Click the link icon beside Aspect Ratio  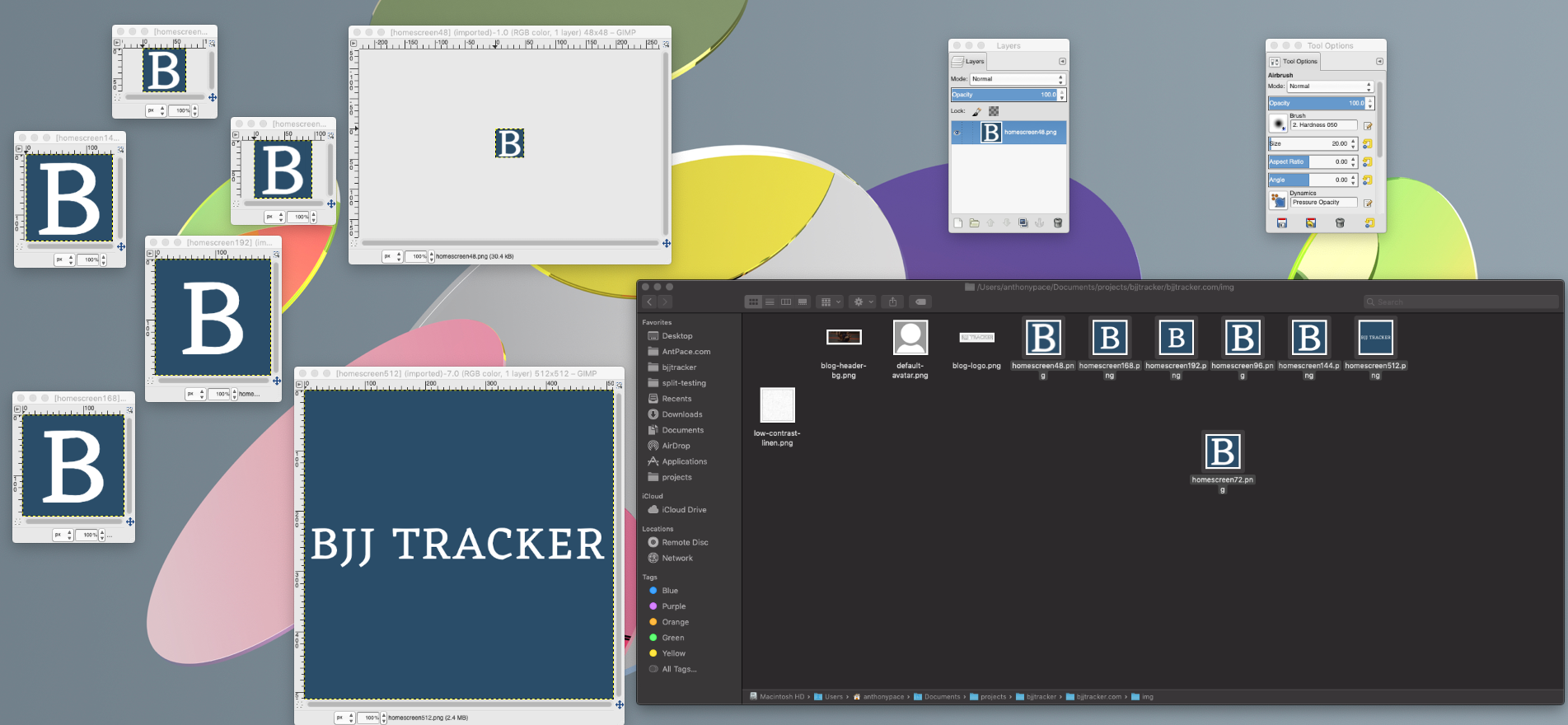[1368, 162]
